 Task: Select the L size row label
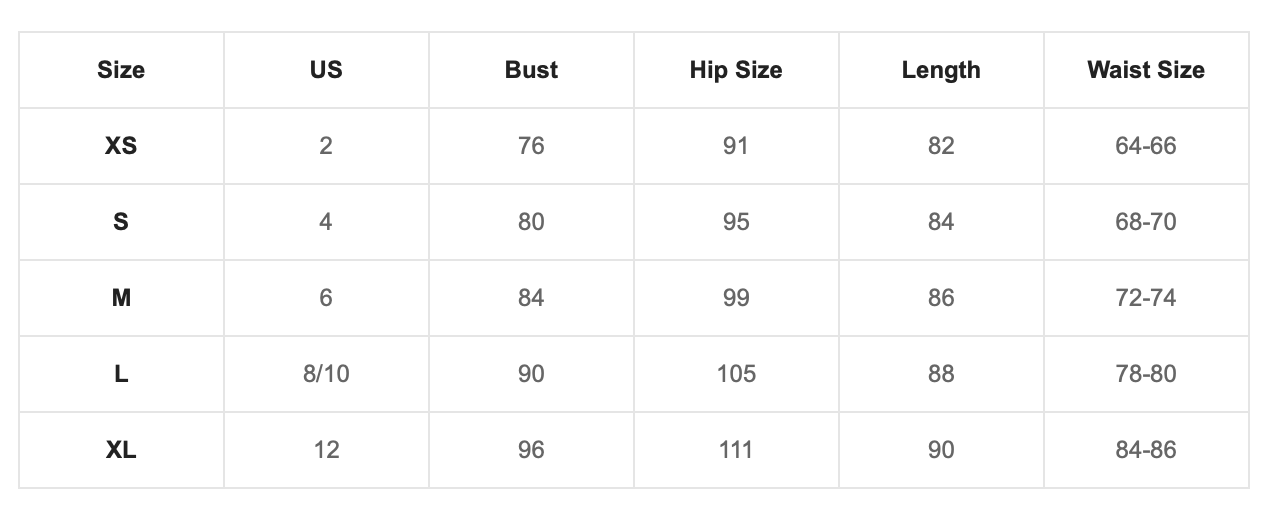(121, 374)
